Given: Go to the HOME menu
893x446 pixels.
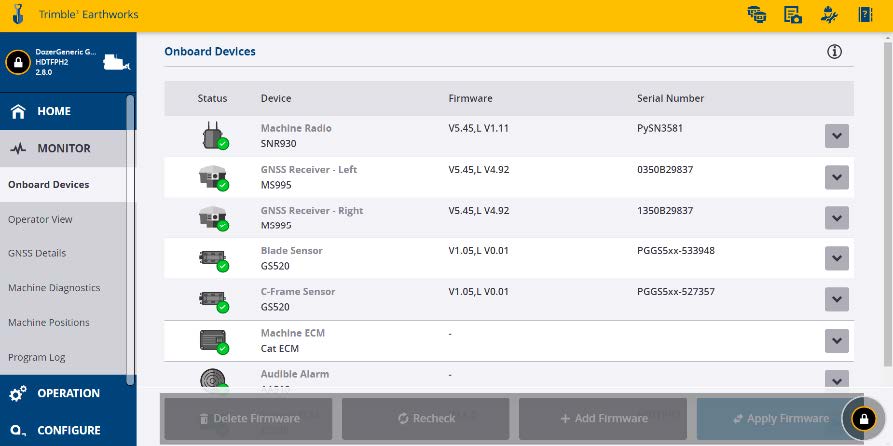Looking at the screenshot, I should (x=63, y=111).
